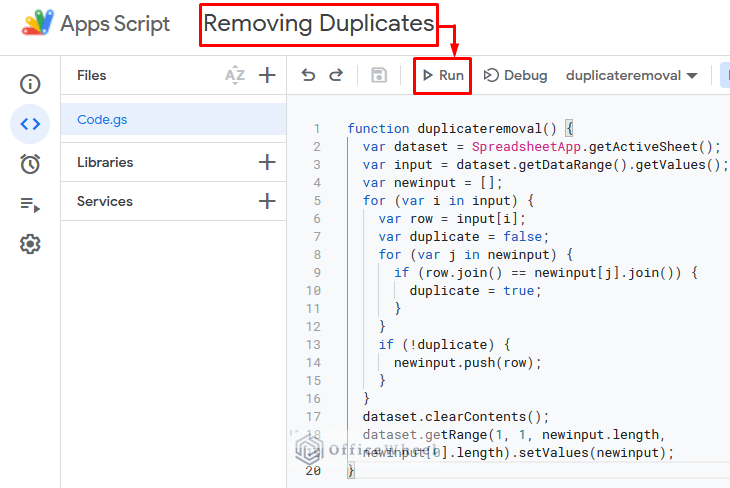Viewport: 730px width, 488px height.
Task: Run the duplicateremoval function
Action: pos(442,75)
